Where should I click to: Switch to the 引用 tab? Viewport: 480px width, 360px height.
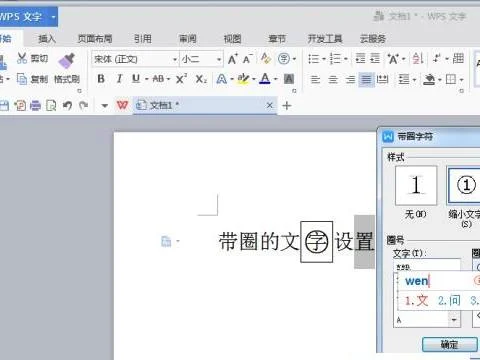143,39
